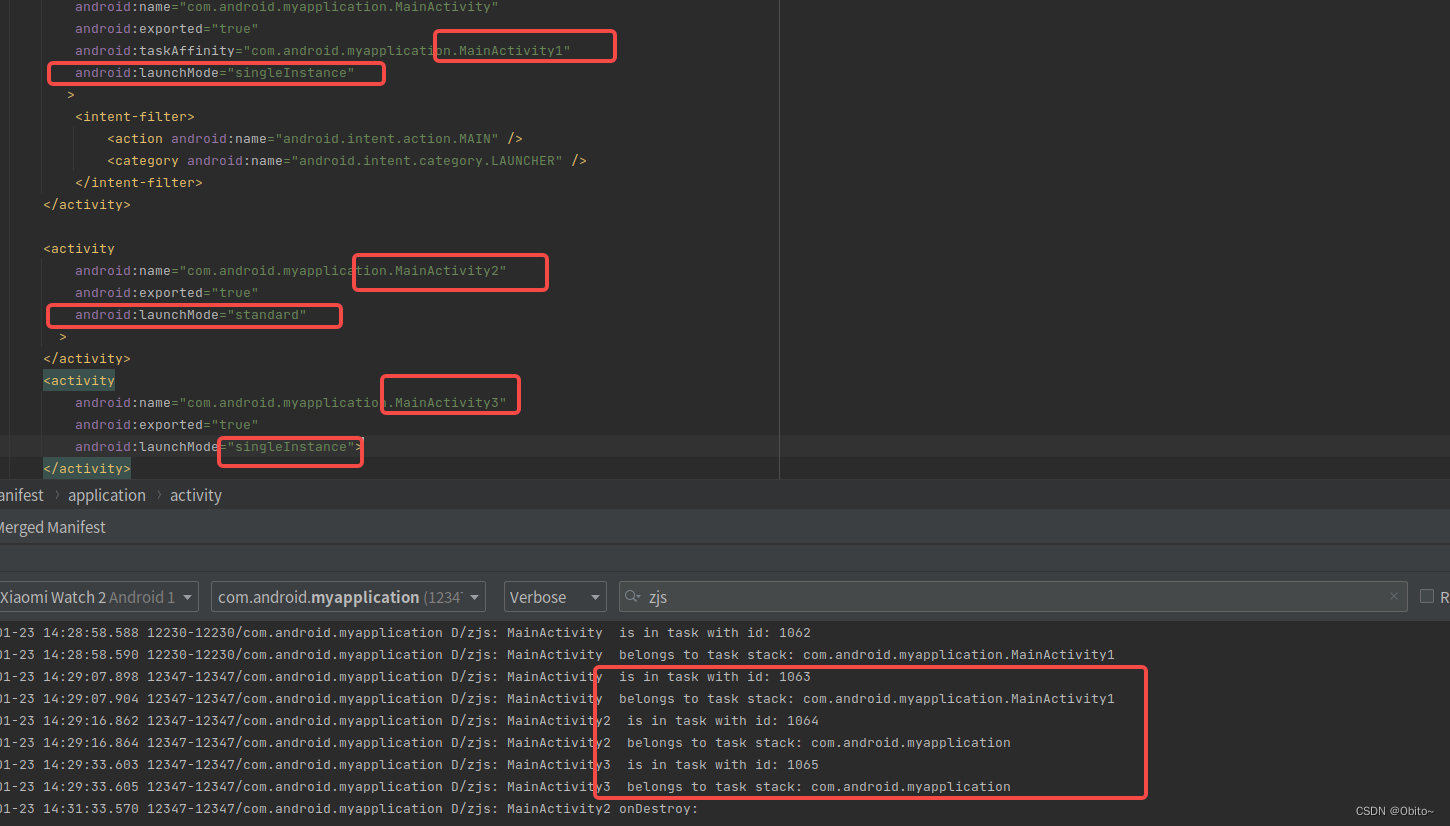Click the highlighted opening <activity tag
1450x826 pixels.
79,381
